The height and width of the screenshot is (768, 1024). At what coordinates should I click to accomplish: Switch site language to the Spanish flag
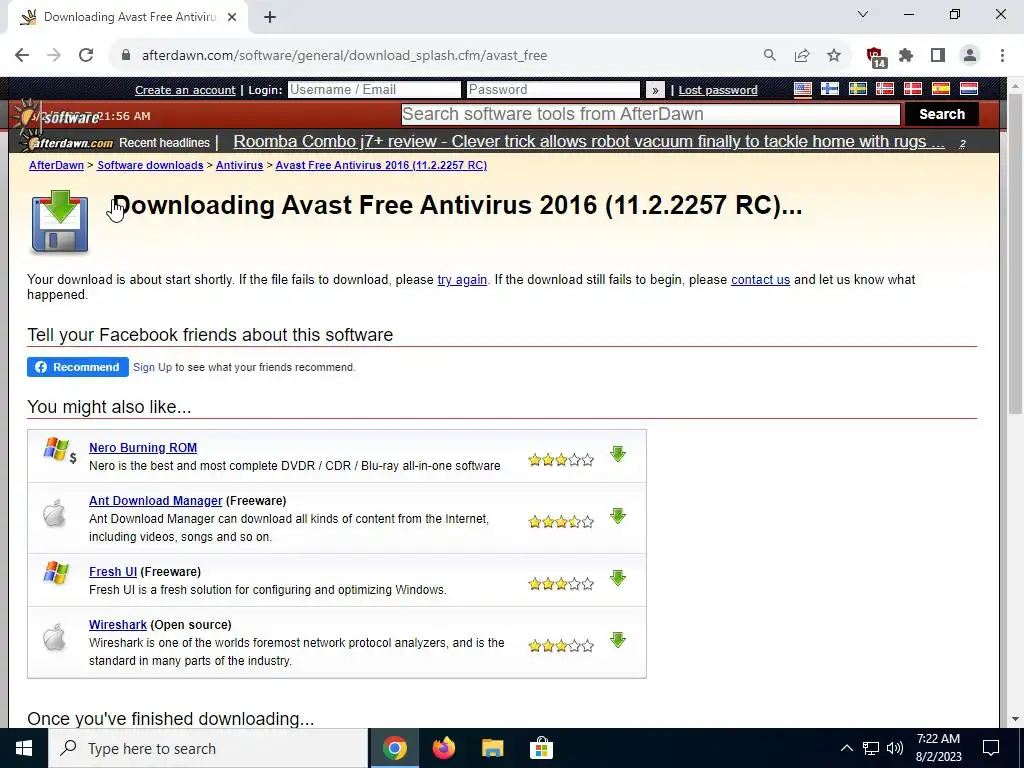click(940, 89)
